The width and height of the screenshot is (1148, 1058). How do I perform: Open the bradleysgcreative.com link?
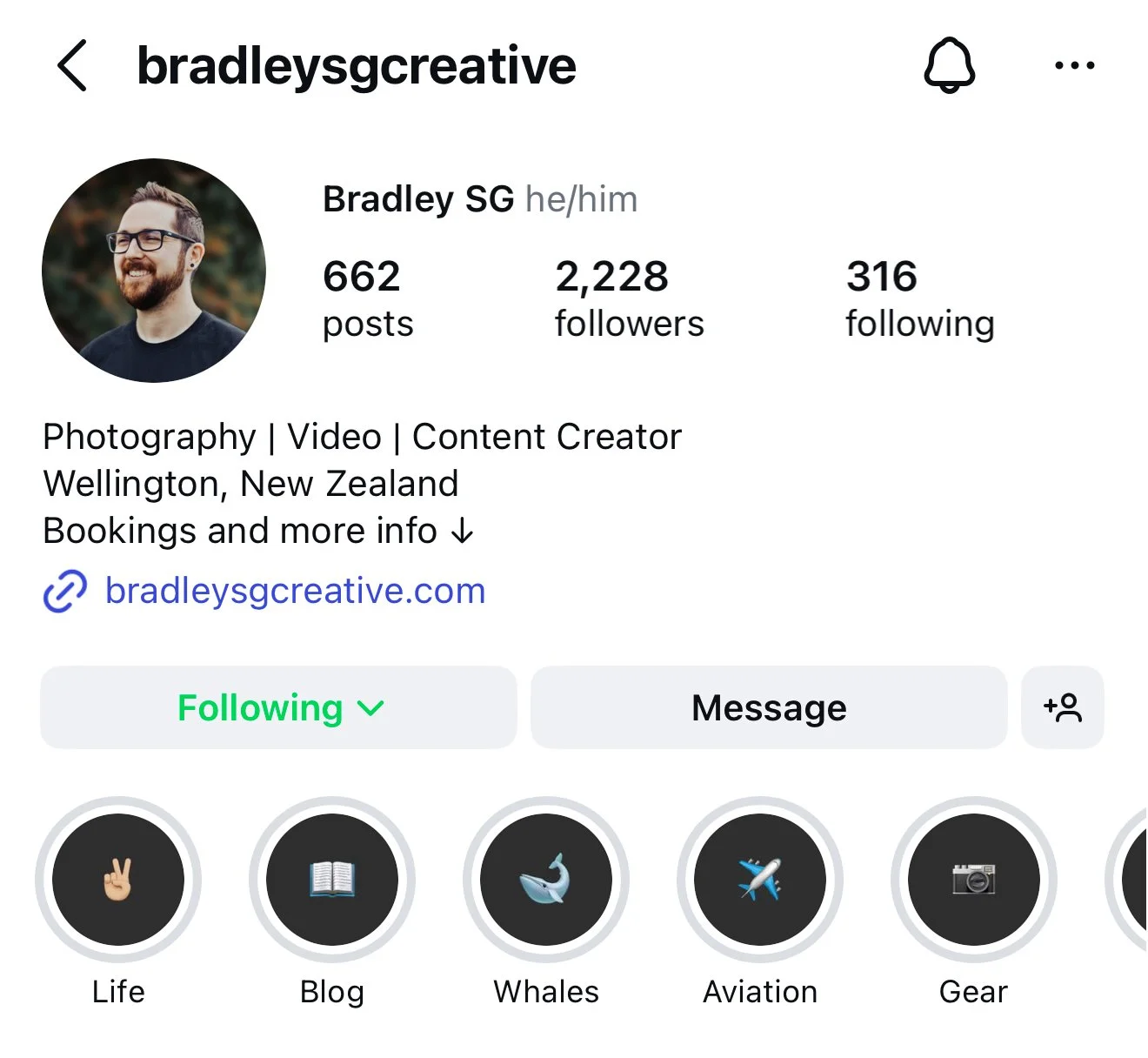tap(295, 591)
